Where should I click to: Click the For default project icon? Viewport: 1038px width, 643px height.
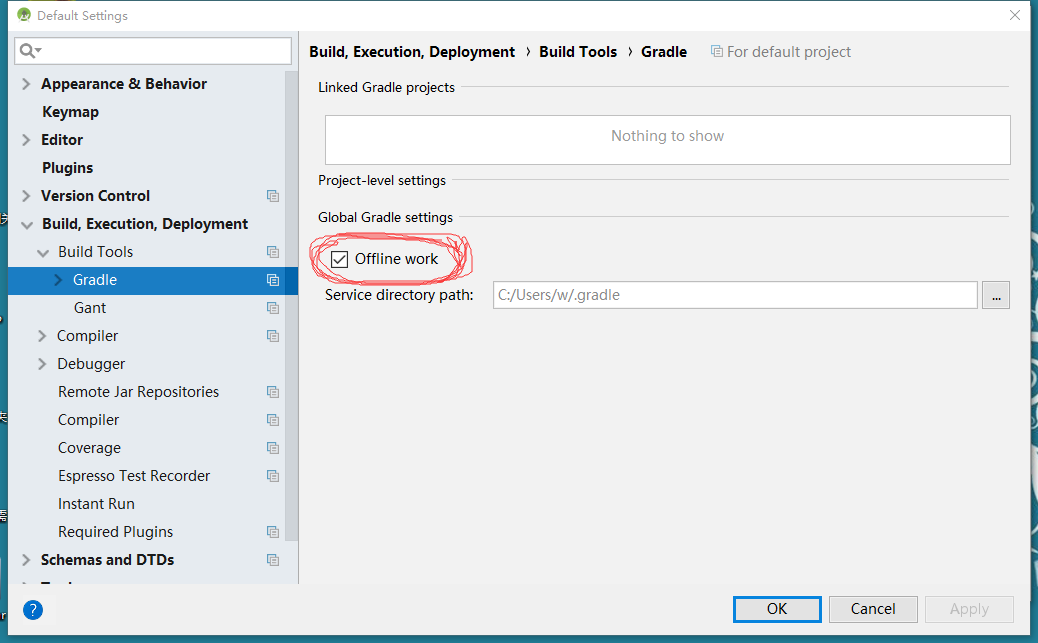tap(716, 51)
